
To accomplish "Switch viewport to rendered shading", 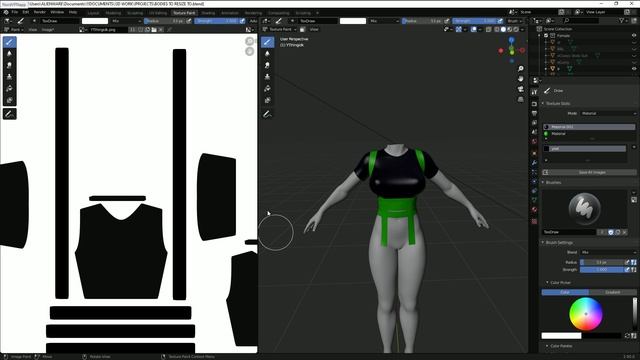I will coord(516,29).
